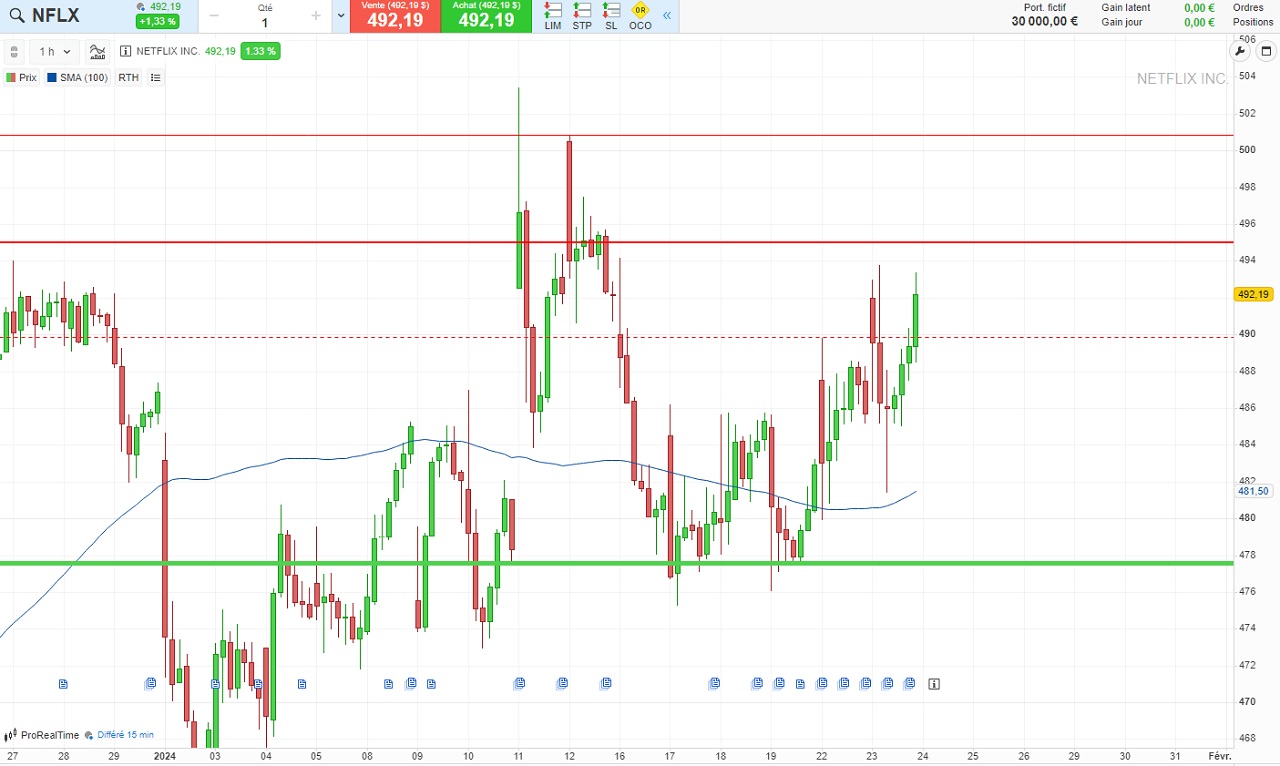Click the 2024 label on time axis
The image size is (1280, 766).
tap(165, 756)
